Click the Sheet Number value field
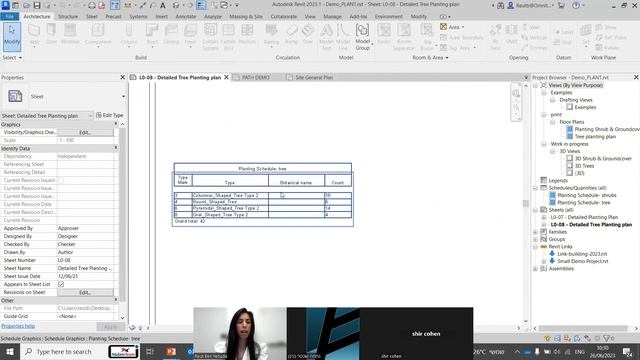 coord(85,260)
